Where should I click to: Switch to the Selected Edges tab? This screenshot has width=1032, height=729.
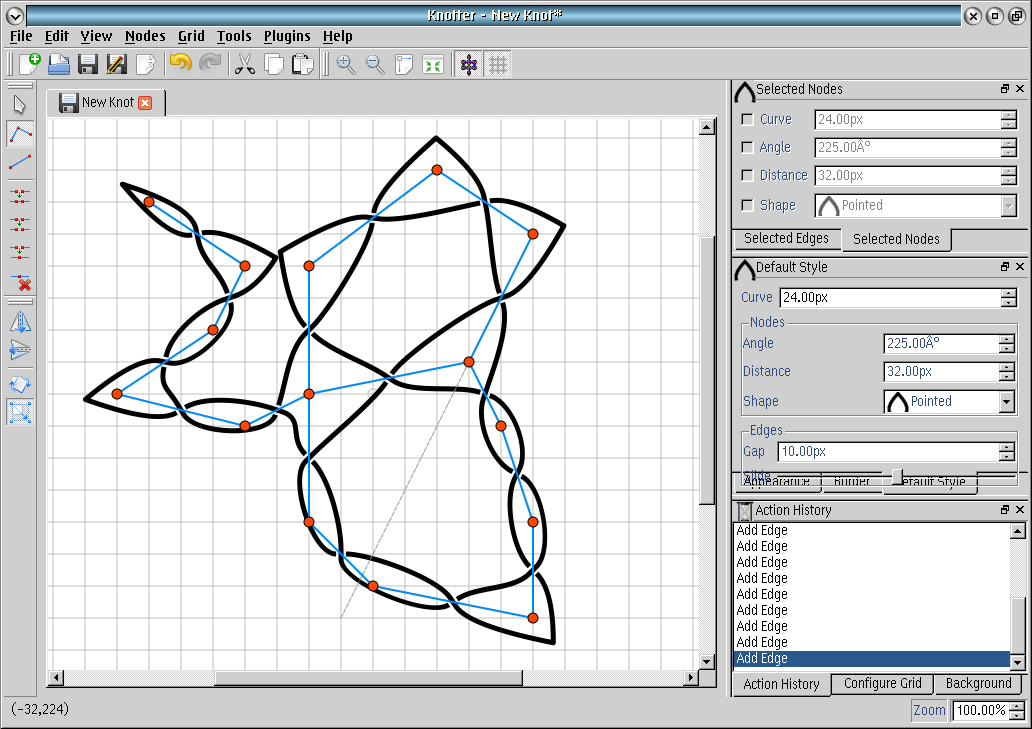786,239
